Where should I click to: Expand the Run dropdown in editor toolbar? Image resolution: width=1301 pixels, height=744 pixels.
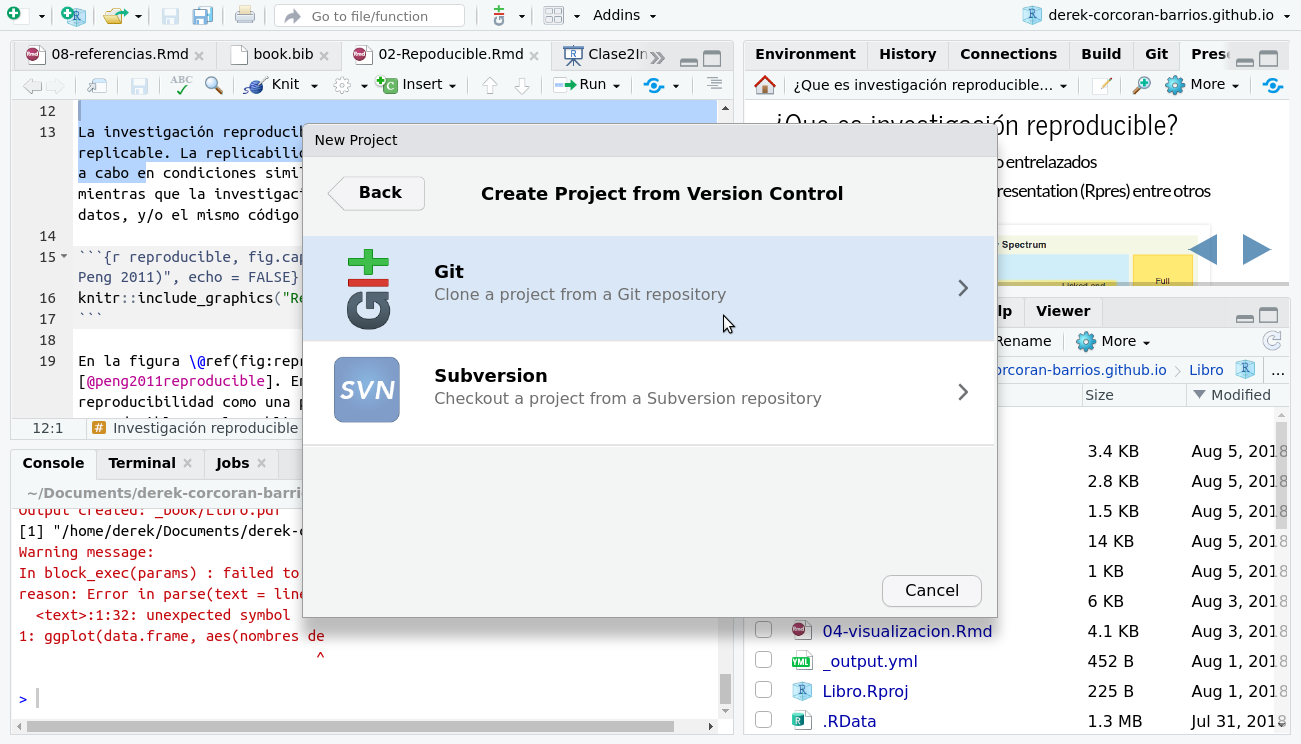tap(616, 86)
